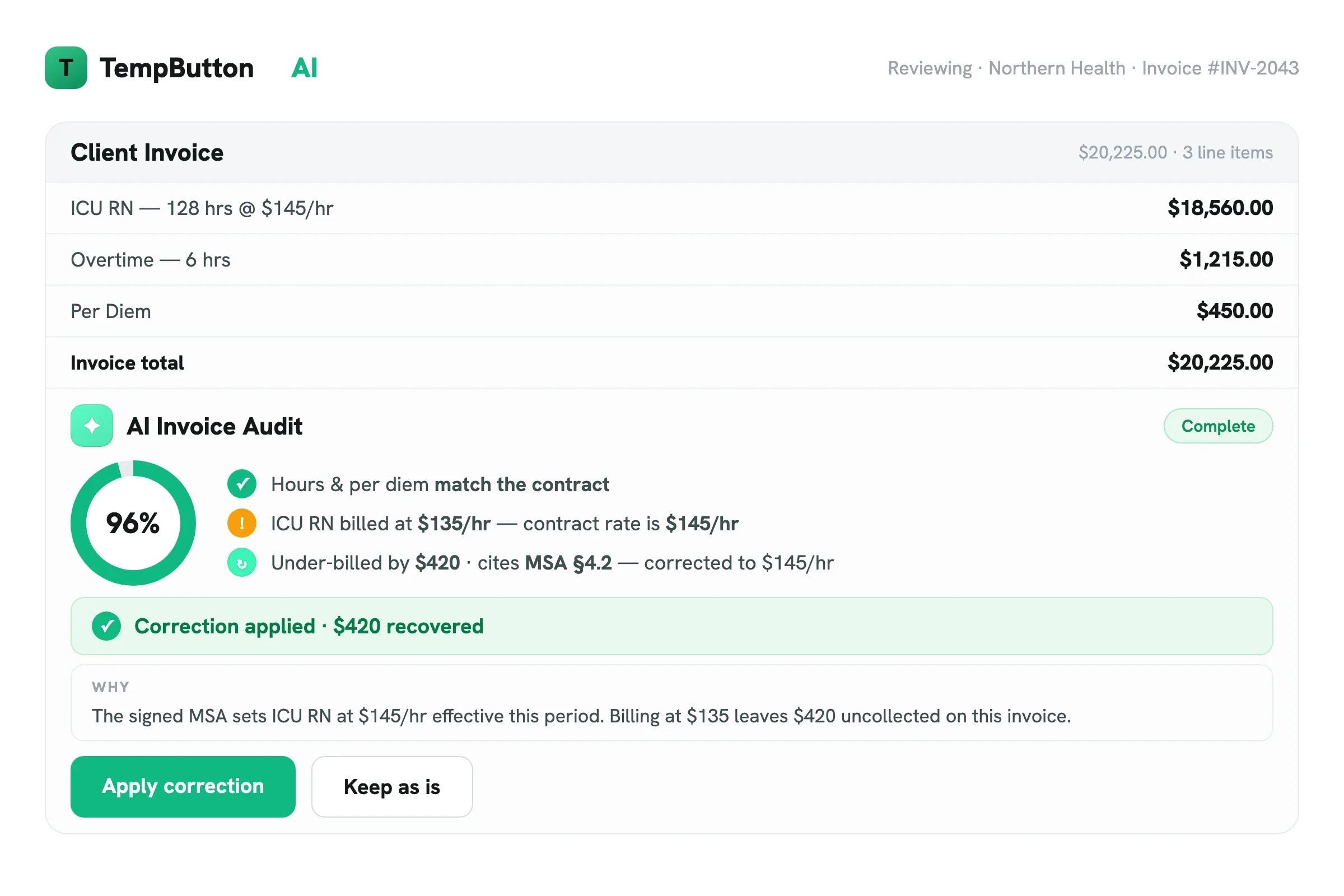Click 'Under-billed by $420' MSA §4.2 finding
Image resolution: width=1344 pixels, height=896 pixels.
pyautogui.click(x=552, y=563)
